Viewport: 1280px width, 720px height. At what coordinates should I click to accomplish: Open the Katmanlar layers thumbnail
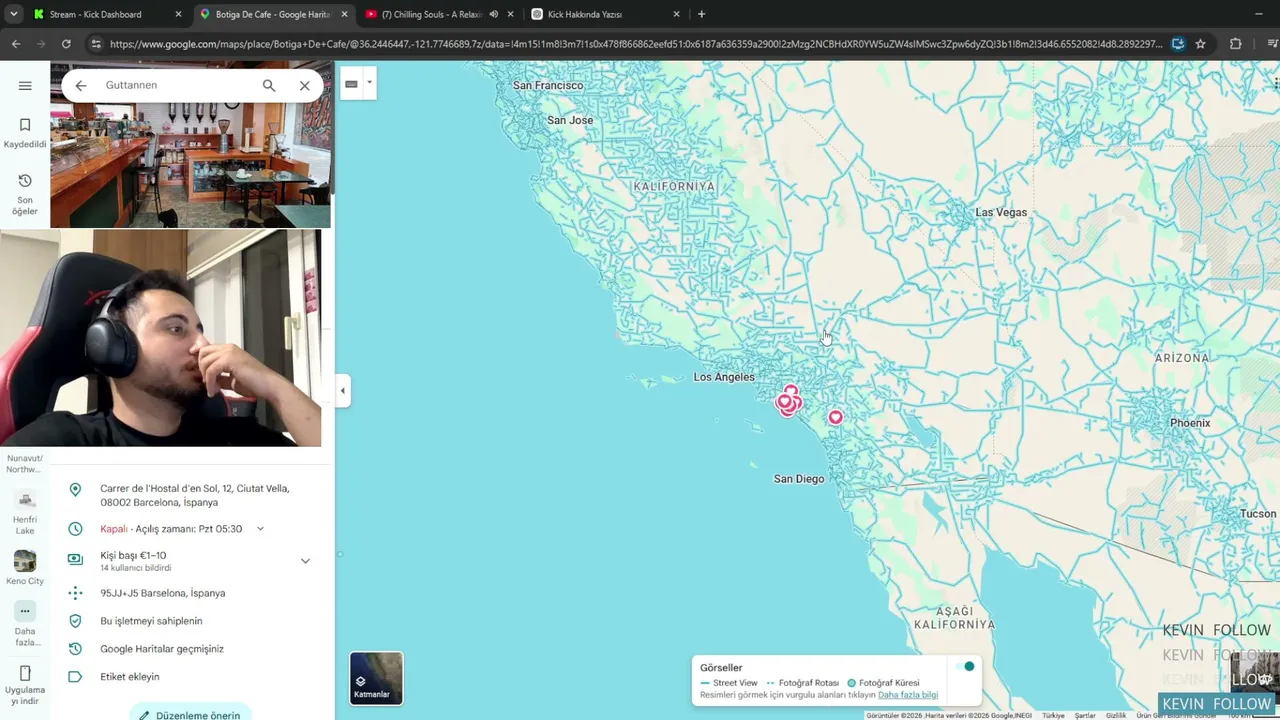(x=376, y=678)
